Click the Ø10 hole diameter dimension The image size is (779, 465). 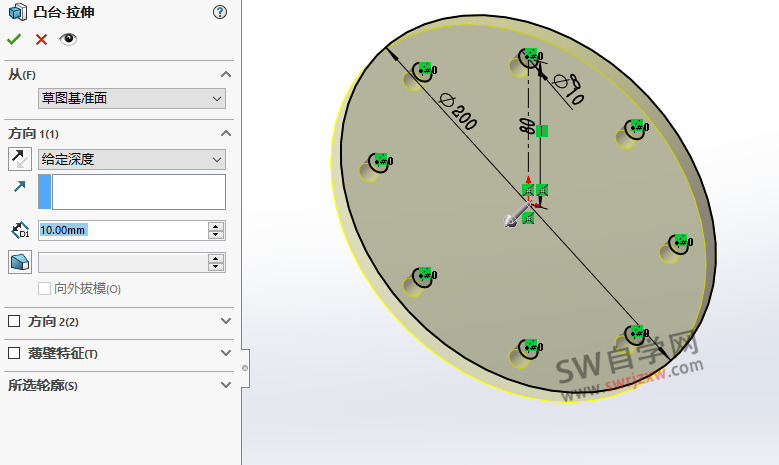coord(569,89)
